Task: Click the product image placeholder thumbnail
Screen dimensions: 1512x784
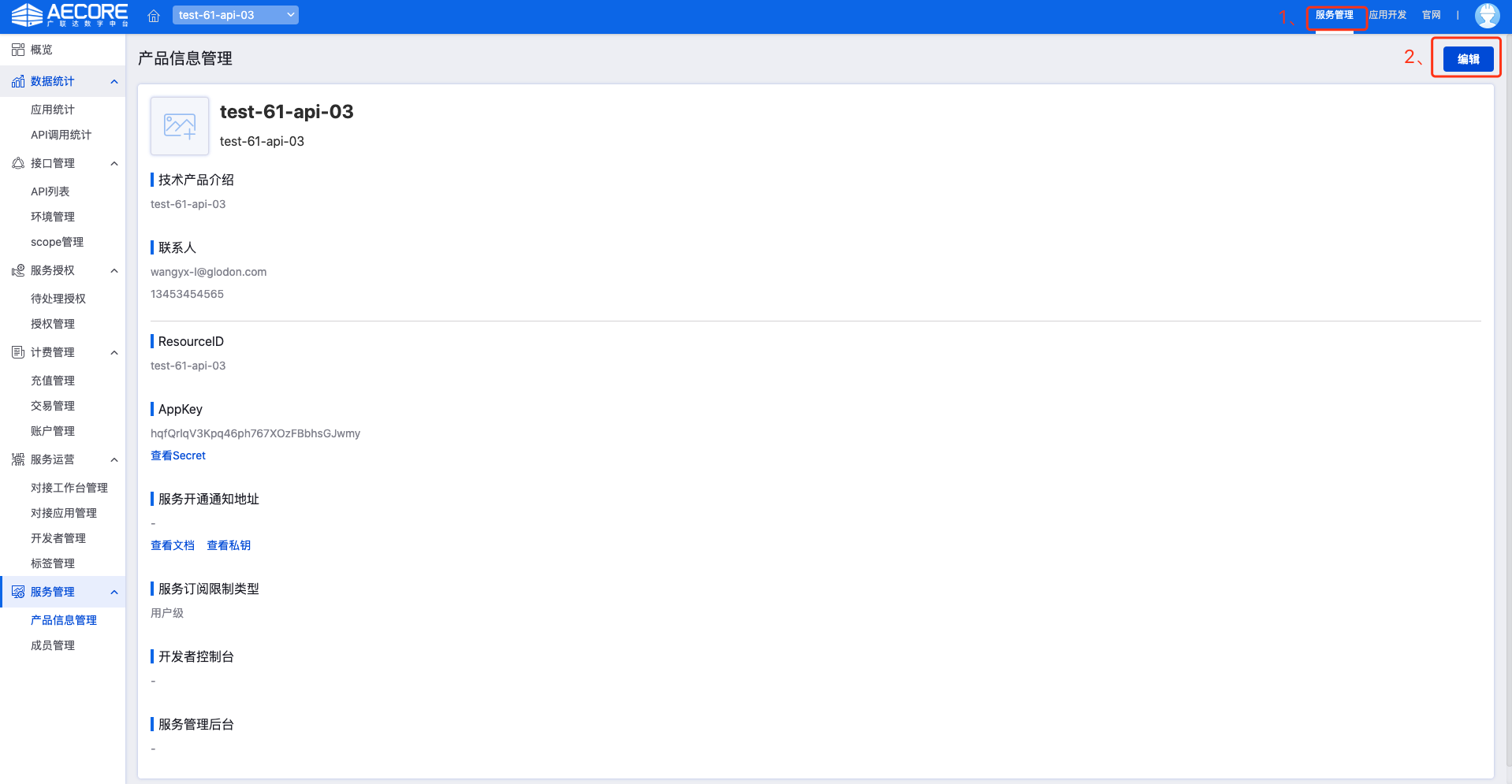Action: (x=180, y=126)
